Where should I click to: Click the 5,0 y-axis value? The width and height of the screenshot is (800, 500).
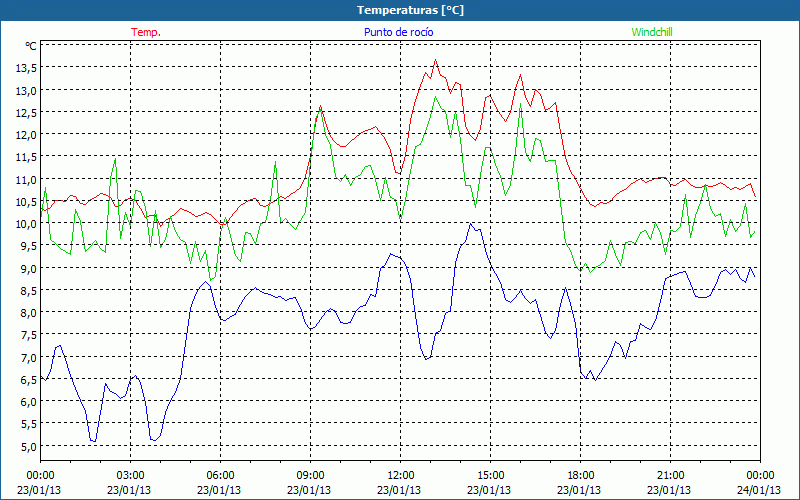pos(30,445)
